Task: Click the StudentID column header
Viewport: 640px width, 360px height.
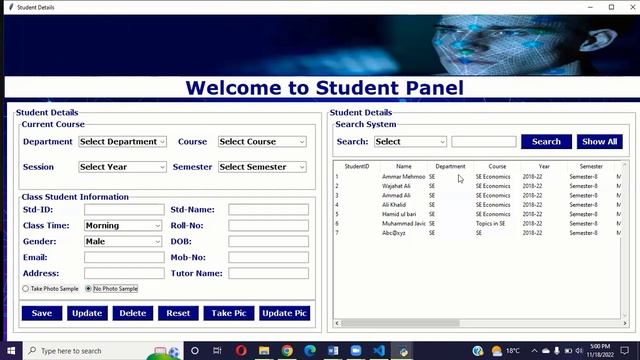Action: click(x=357, y=166)
